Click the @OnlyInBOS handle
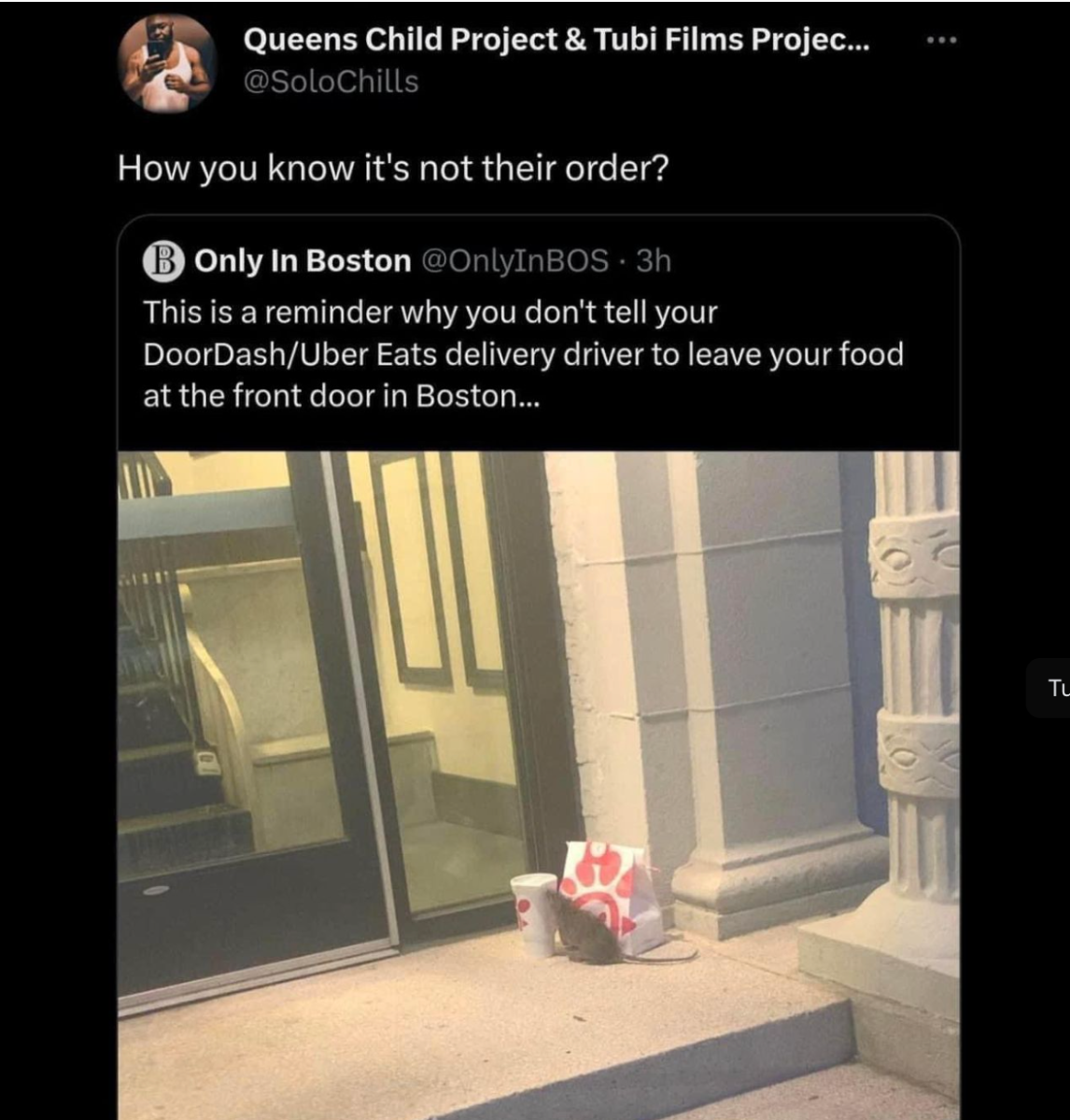 516,261
